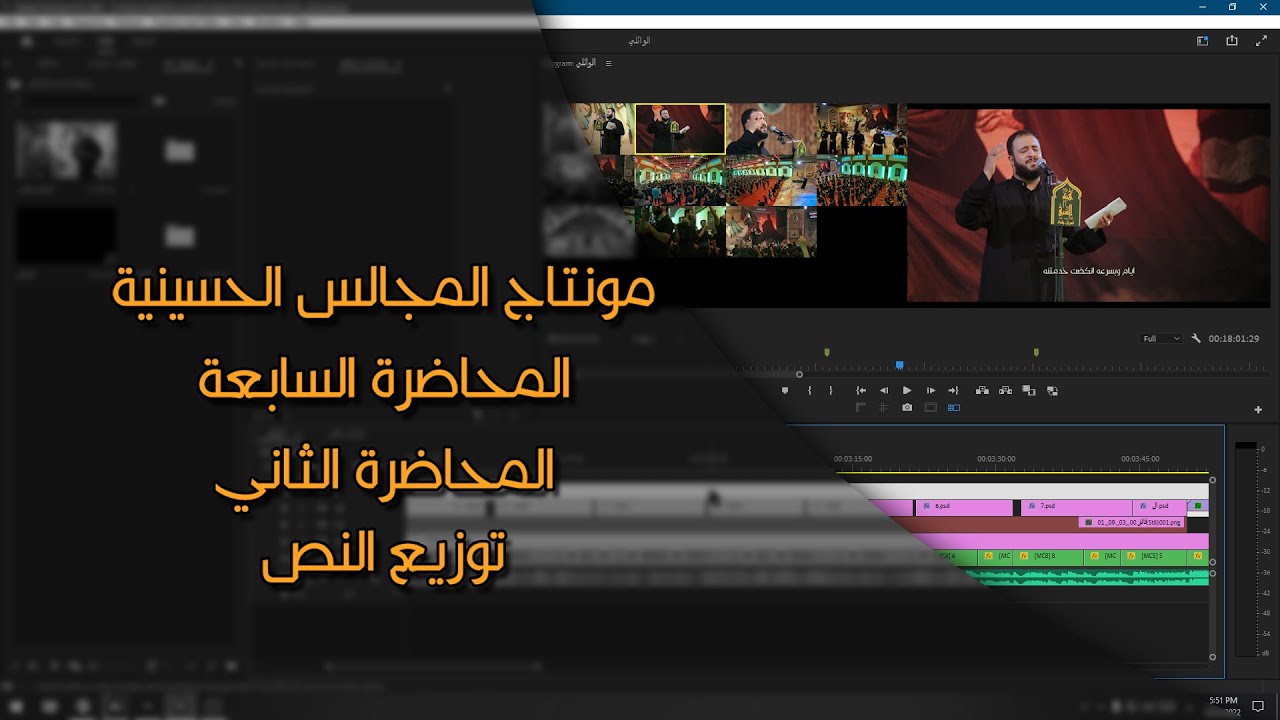Click the Mark In brace button
This screenshot has width=1280, height=720.
809,391
